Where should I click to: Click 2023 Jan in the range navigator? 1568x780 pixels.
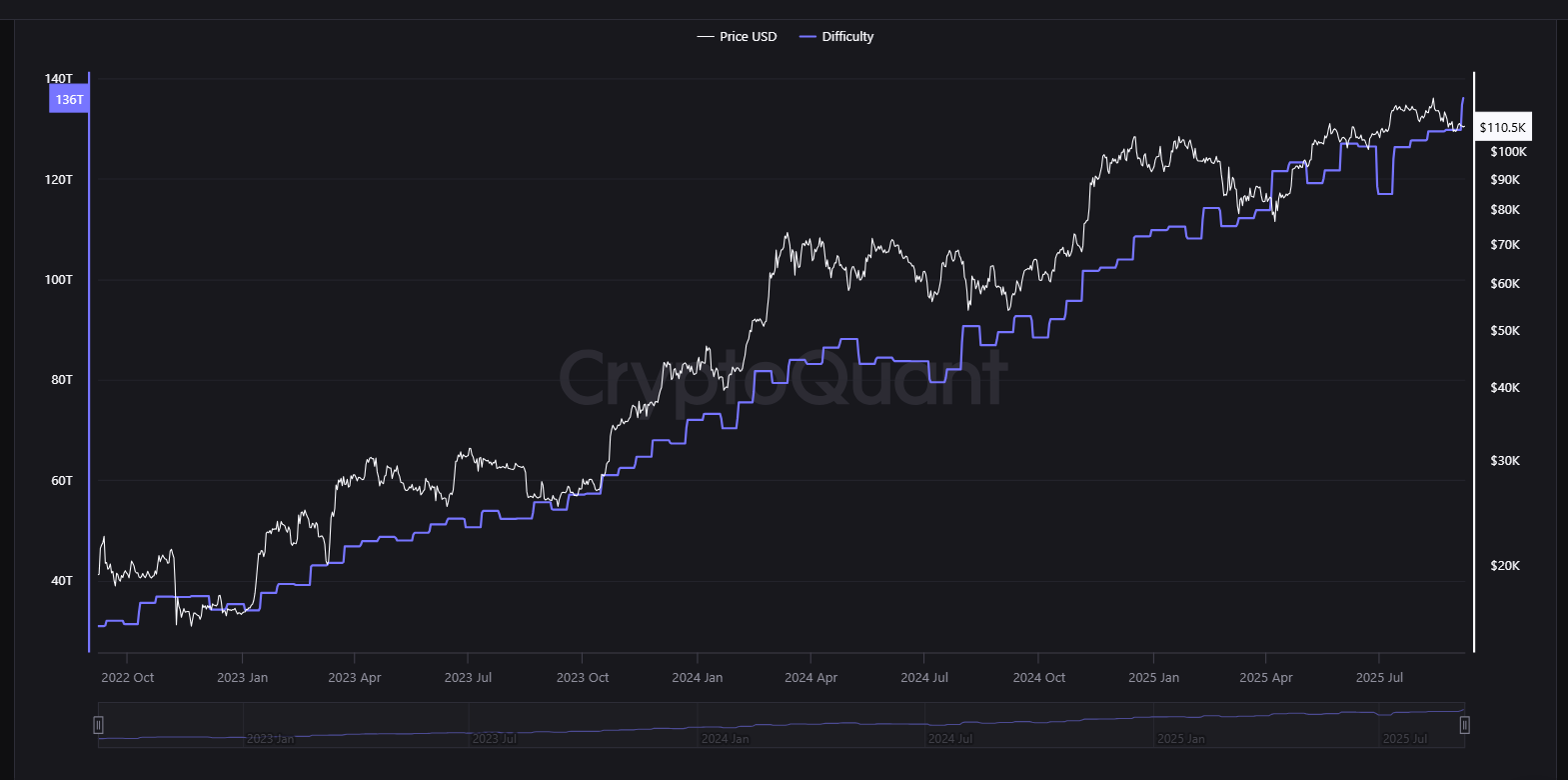point(270,739)
